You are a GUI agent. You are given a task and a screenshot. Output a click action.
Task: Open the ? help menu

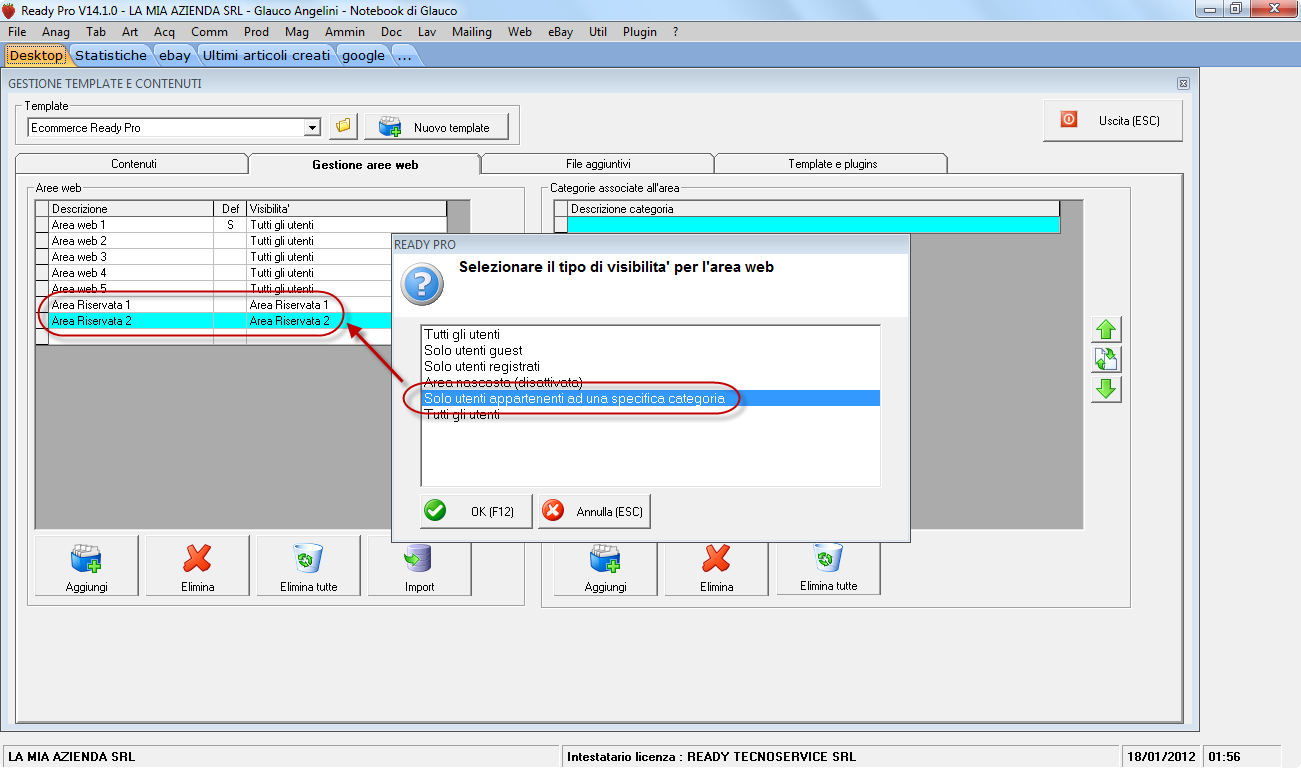click(x=676, y=31)
